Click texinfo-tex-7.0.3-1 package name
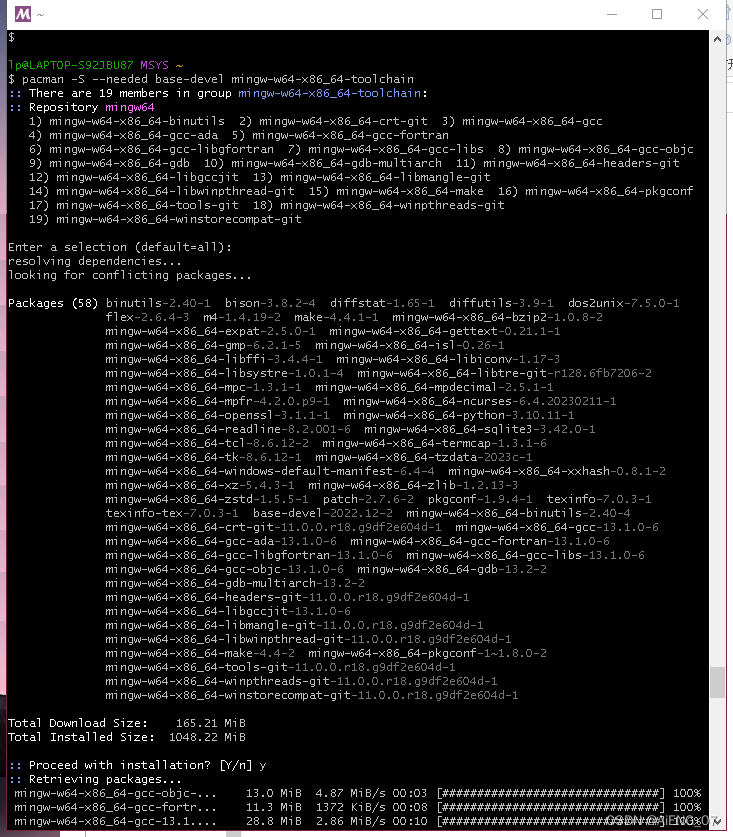 point(172,513)
